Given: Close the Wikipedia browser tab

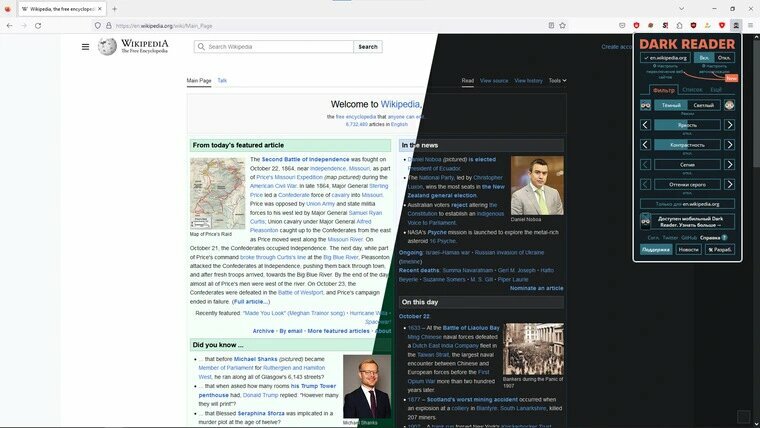Looking at the screenshot, I should pyautogui.click(x=100, y=9).
